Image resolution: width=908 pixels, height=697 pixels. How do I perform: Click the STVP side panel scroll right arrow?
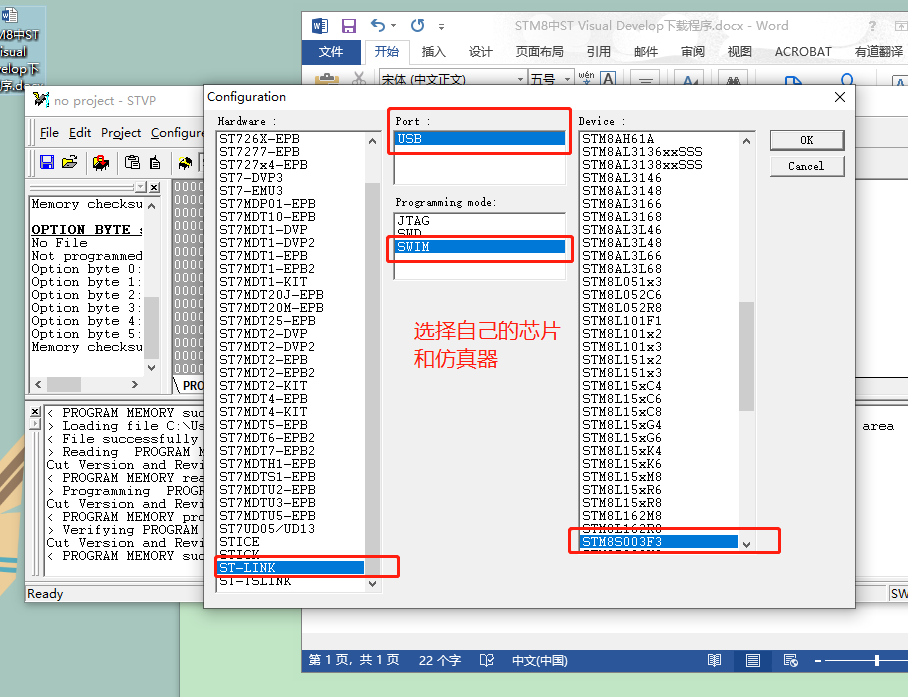135,384
